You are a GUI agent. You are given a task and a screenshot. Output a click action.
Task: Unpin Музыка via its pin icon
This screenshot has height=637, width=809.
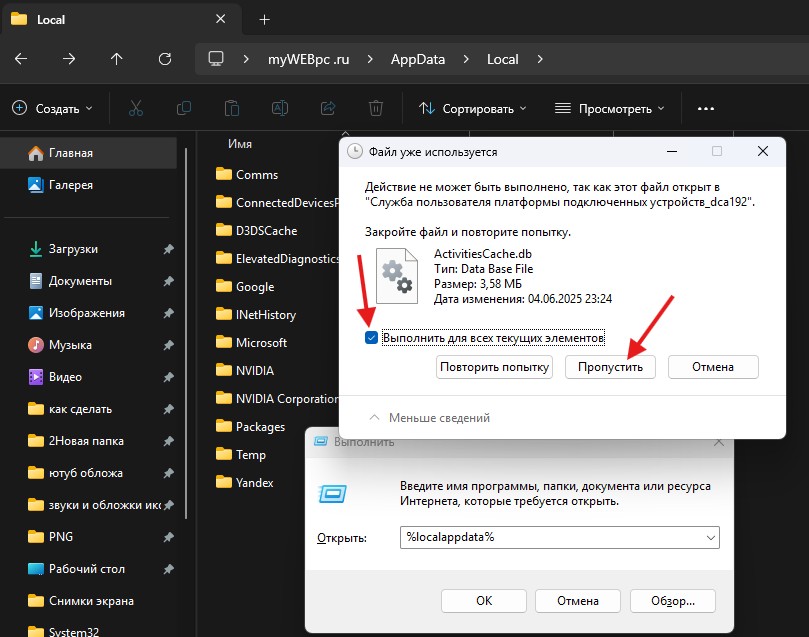pos(168,346)
